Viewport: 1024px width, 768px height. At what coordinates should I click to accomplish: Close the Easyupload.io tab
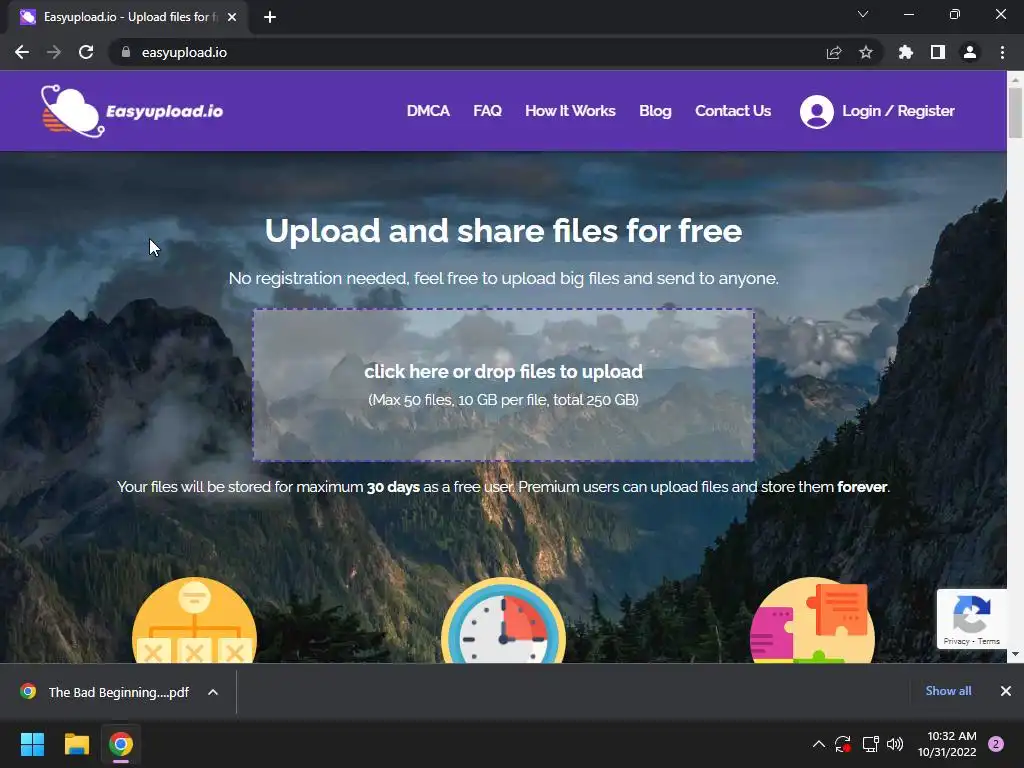(232, 17)
